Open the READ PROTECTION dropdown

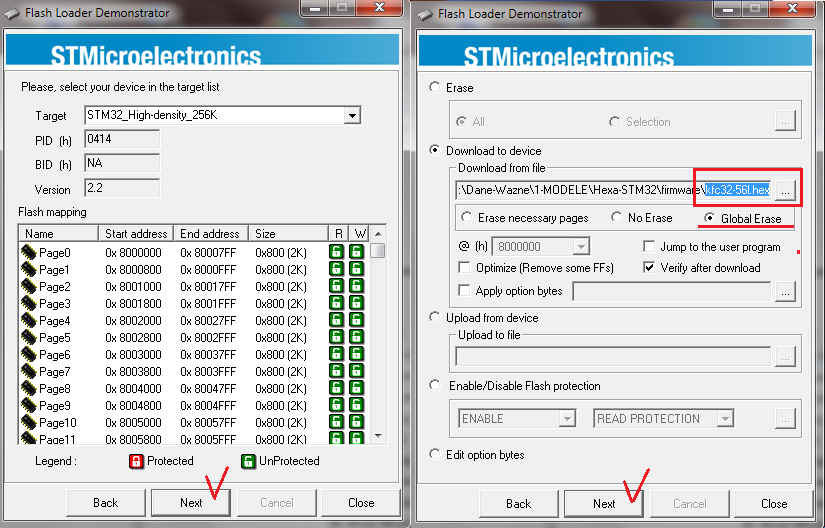(760, 419)
